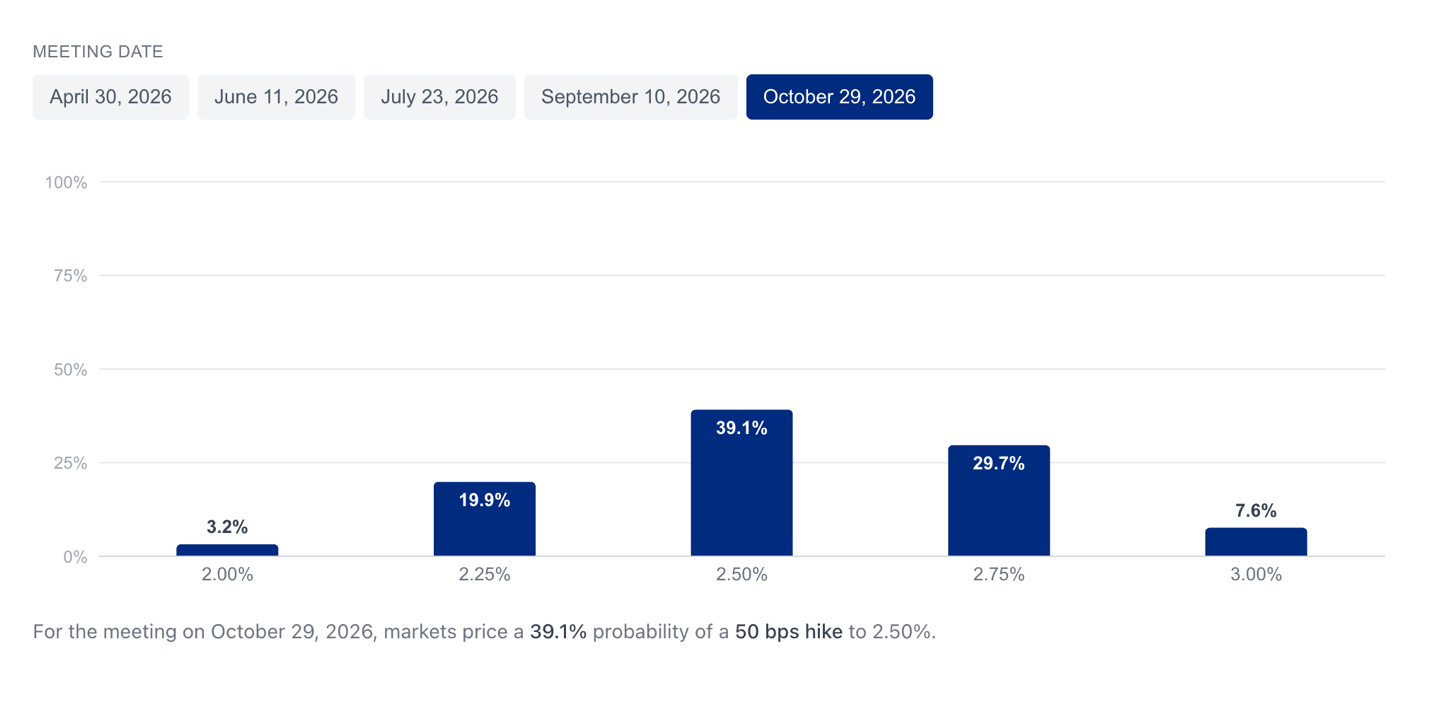Click the 3.2% value label above the bar
The image size is (1432, 707).
pos(227,527)
